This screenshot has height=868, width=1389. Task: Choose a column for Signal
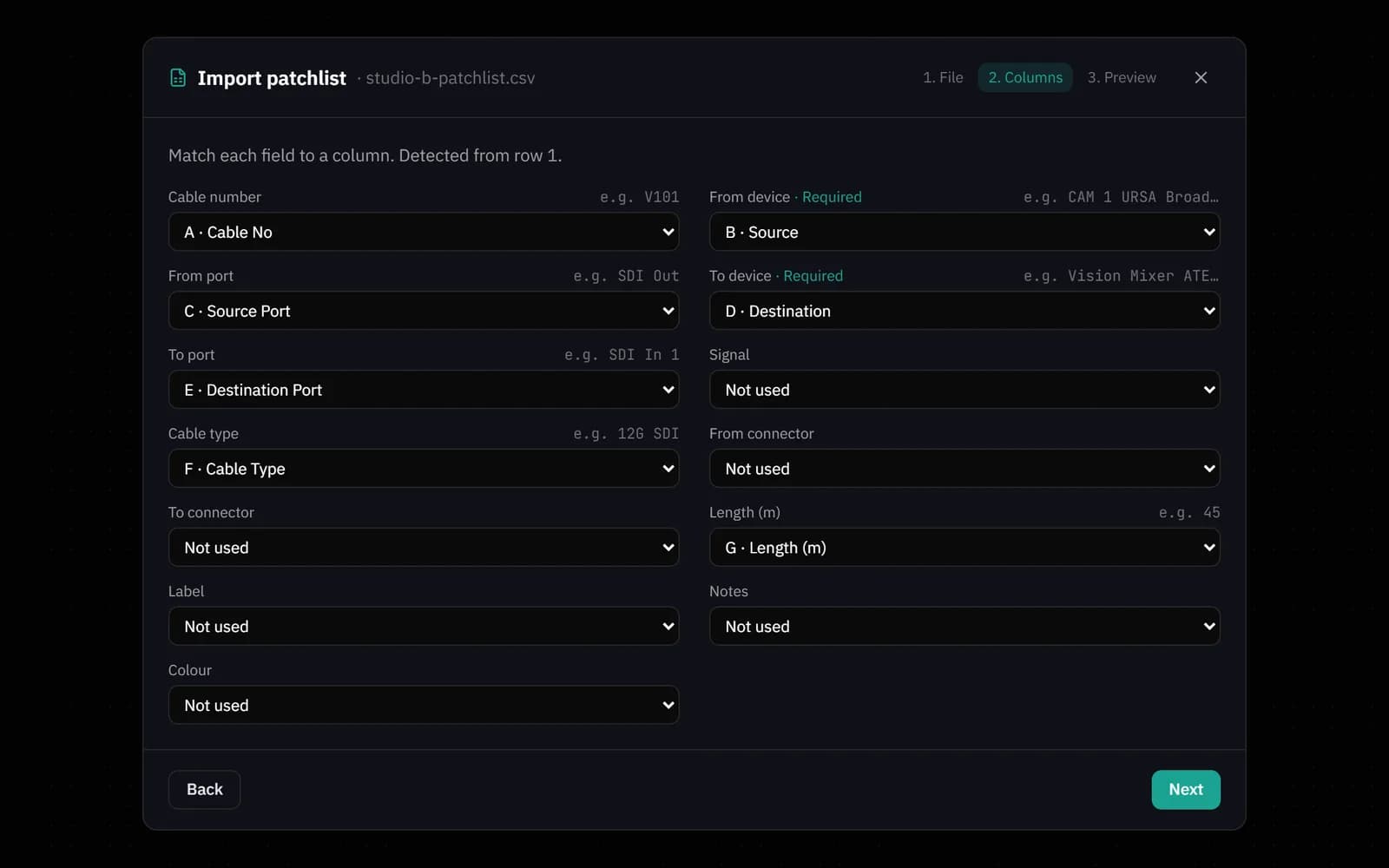pyautogui.click(x=964, y=390)
